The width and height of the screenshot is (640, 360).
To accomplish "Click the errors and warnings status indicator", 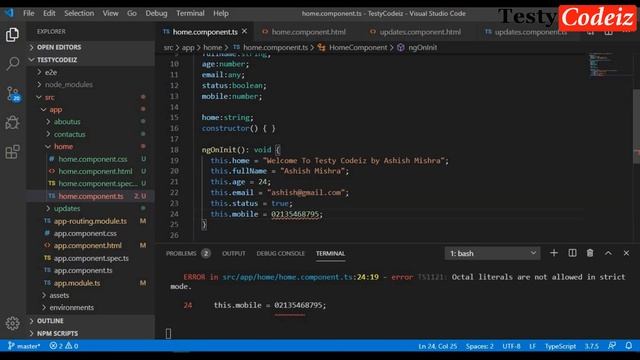I will click(x=64, y=346).
